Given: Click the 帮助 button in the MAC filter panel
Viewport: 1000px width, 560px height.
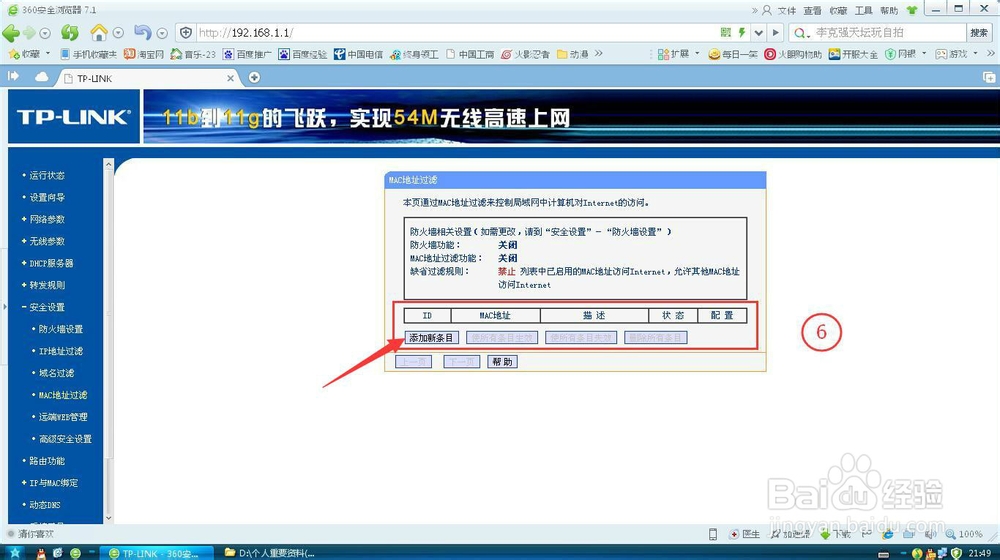Looking at the screenshot, I should 503,362.
